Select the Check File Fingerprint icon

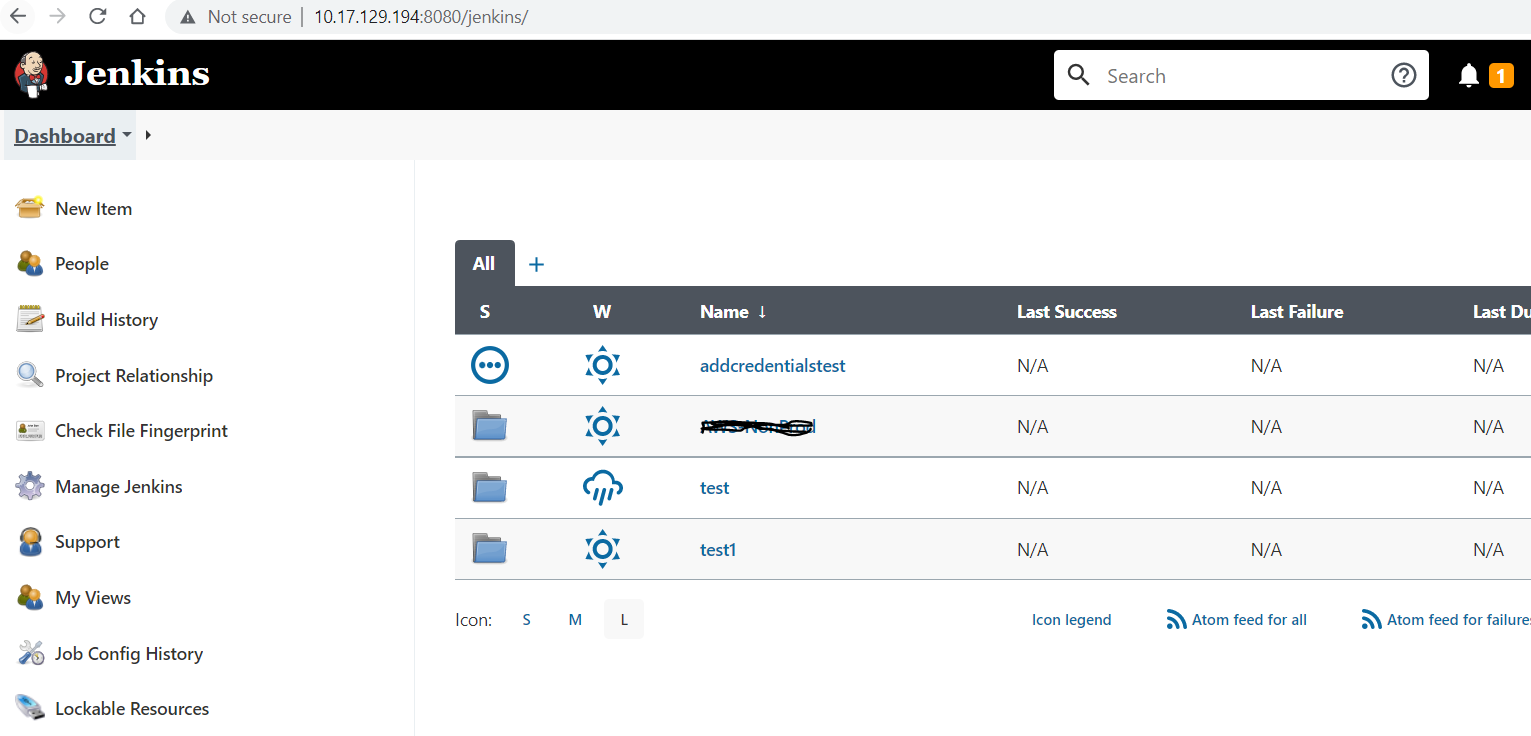30,431
